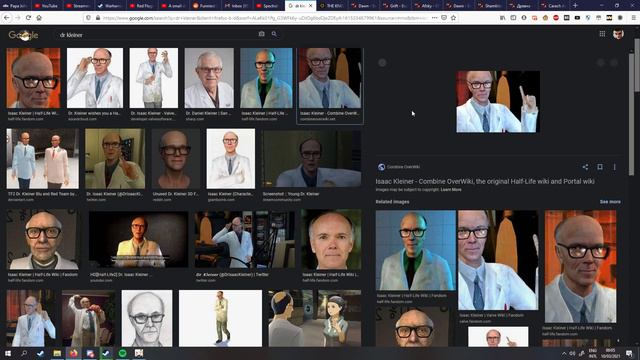Image resolution: width=640 pixels, height=360 pixels.
Task: Switch to the THE KIV tab
Action: (x=331, y=6)
